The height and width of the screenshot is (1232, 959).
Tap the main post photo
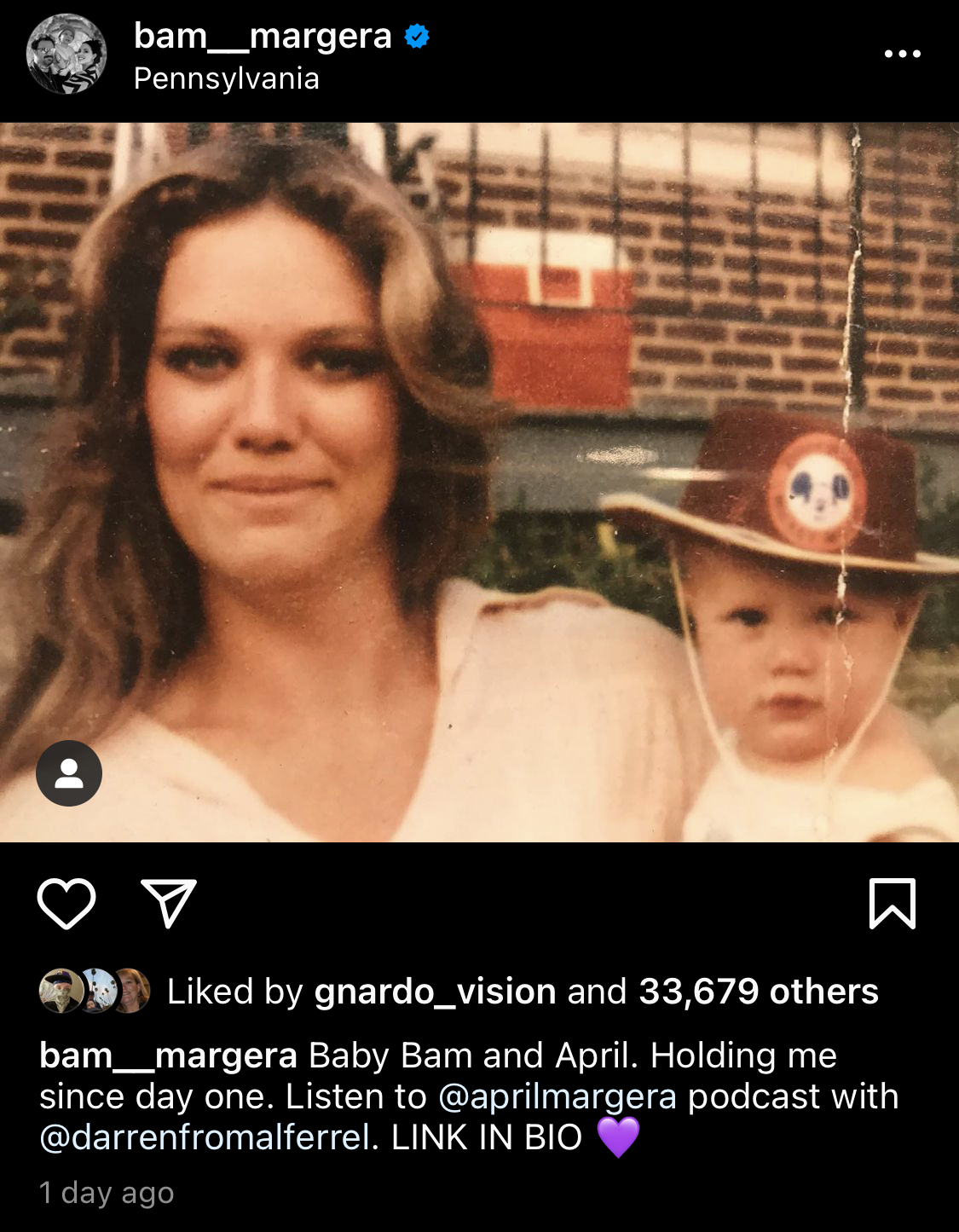point(479,483)
